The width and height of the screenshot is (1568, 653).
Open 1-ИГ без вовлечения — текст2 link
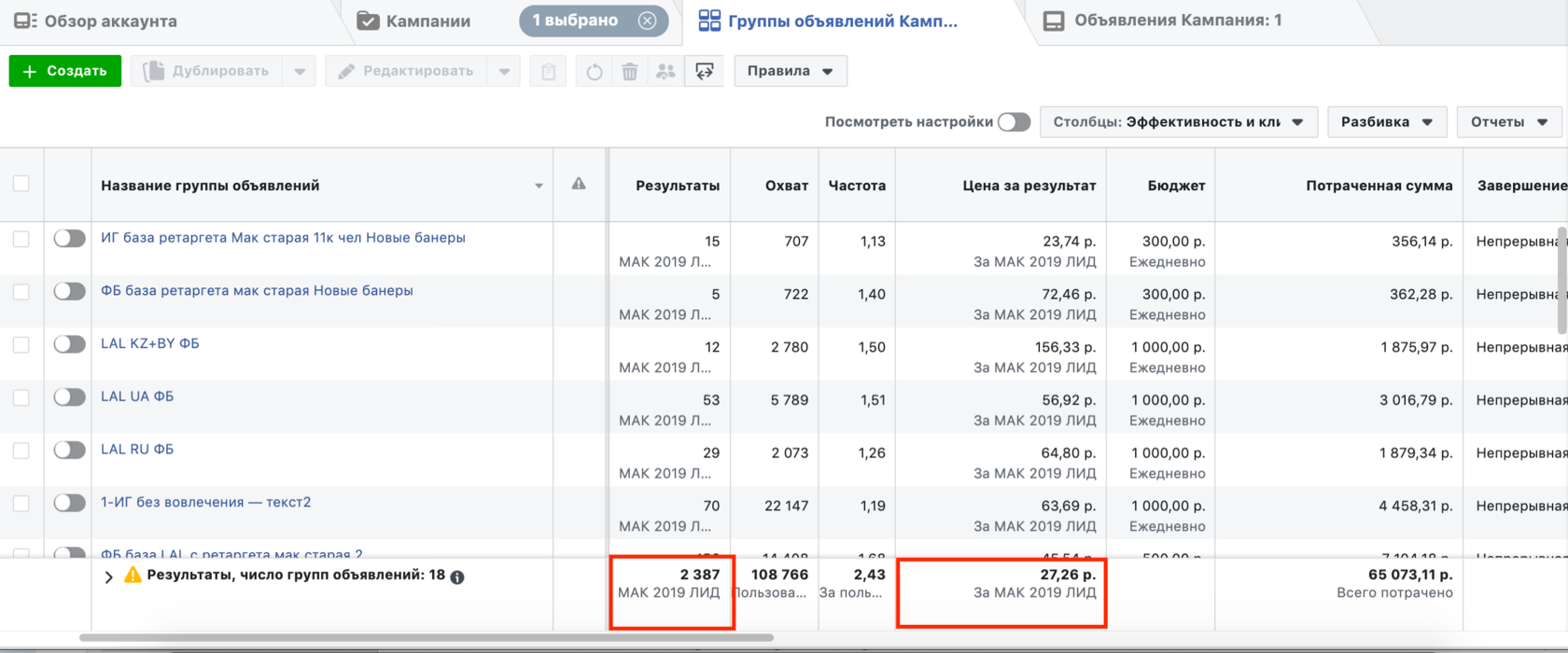click(206, 502)
